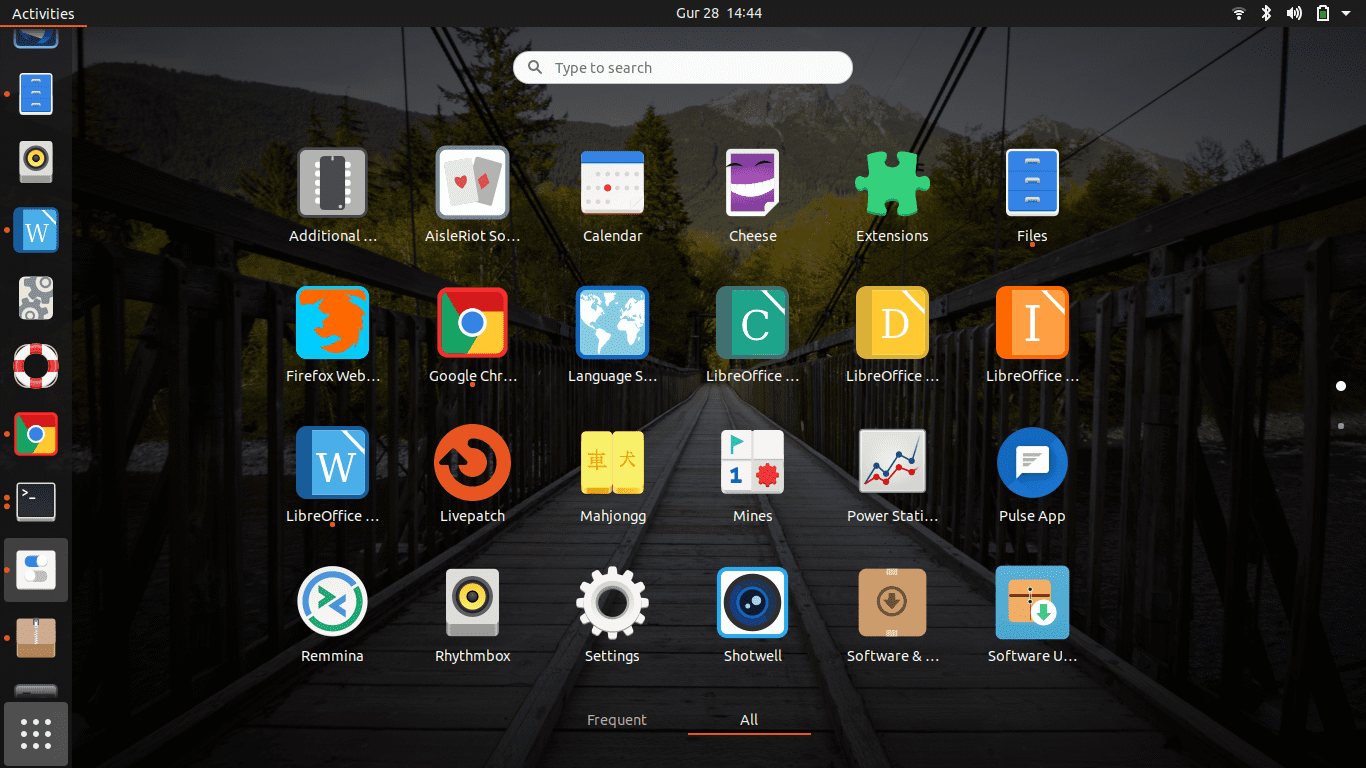This screenshot has height=768, width=1366.
Task: Click Activities in the top bar
Action: pos(43,13)
